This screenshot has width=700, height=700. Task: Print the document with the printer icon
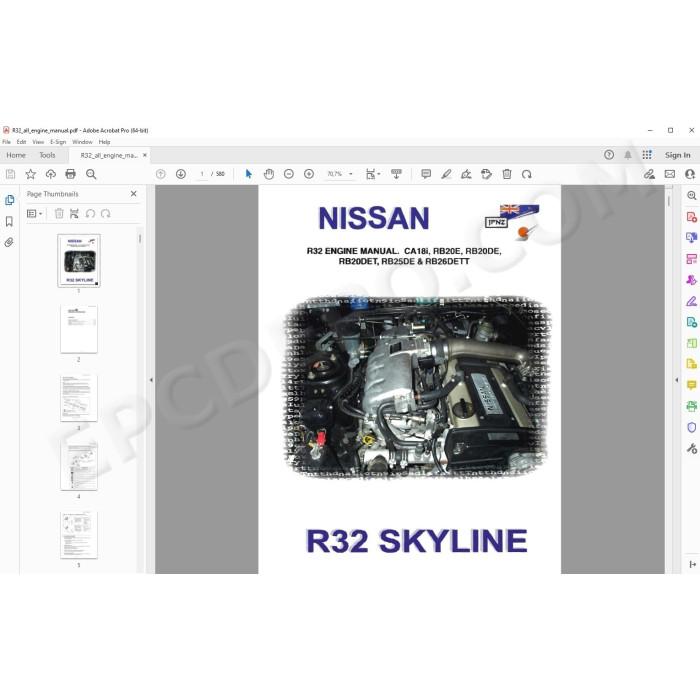(71, 174)
